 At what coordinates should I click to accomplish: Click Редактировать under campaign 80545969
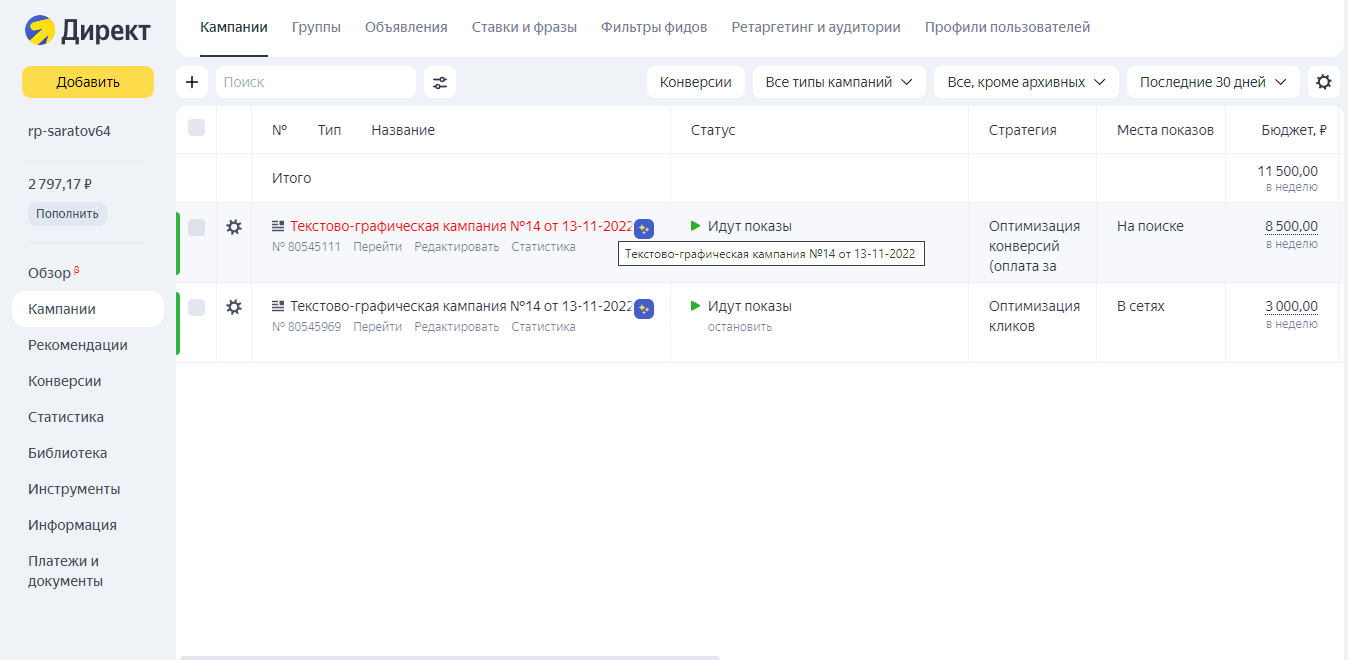pos(457,327)
